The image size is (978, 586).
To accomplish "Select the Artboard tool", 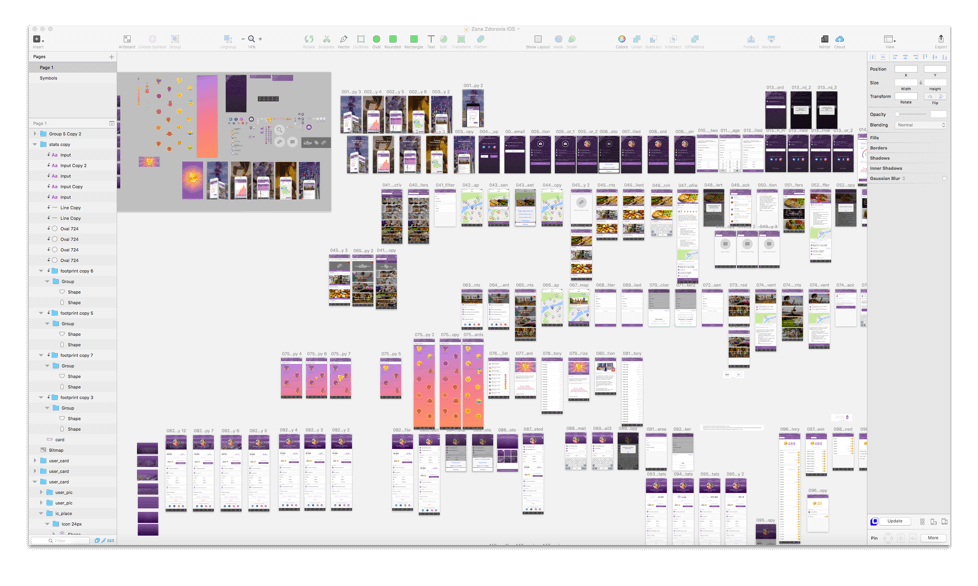I will (x=127, y=40).
